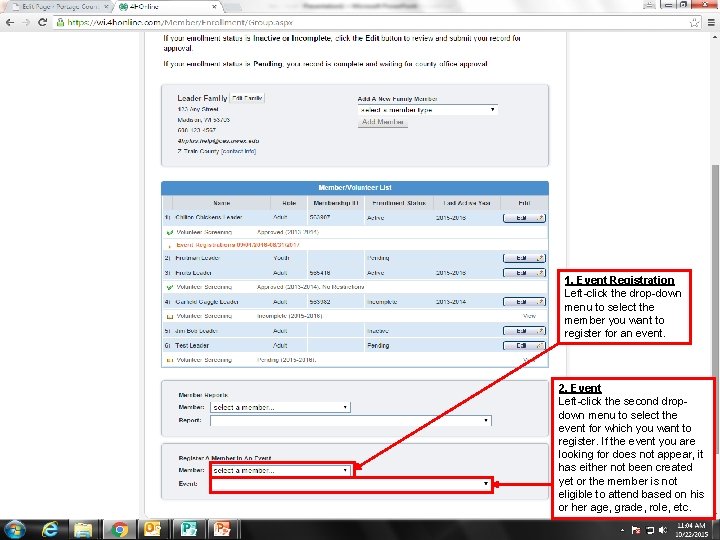The height and width of the screenshot is (540, 720).
Task: Click the Membership ID column header
Action: coord(336,203)
